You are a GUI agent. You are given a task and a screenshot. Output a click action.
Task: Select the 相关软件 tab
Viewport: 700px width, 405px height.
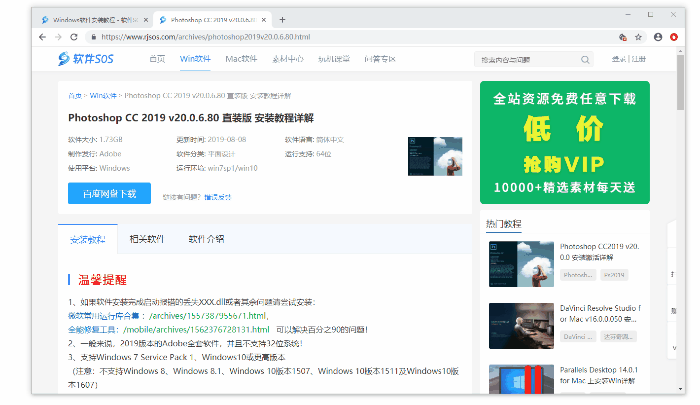tap(146, 239)
